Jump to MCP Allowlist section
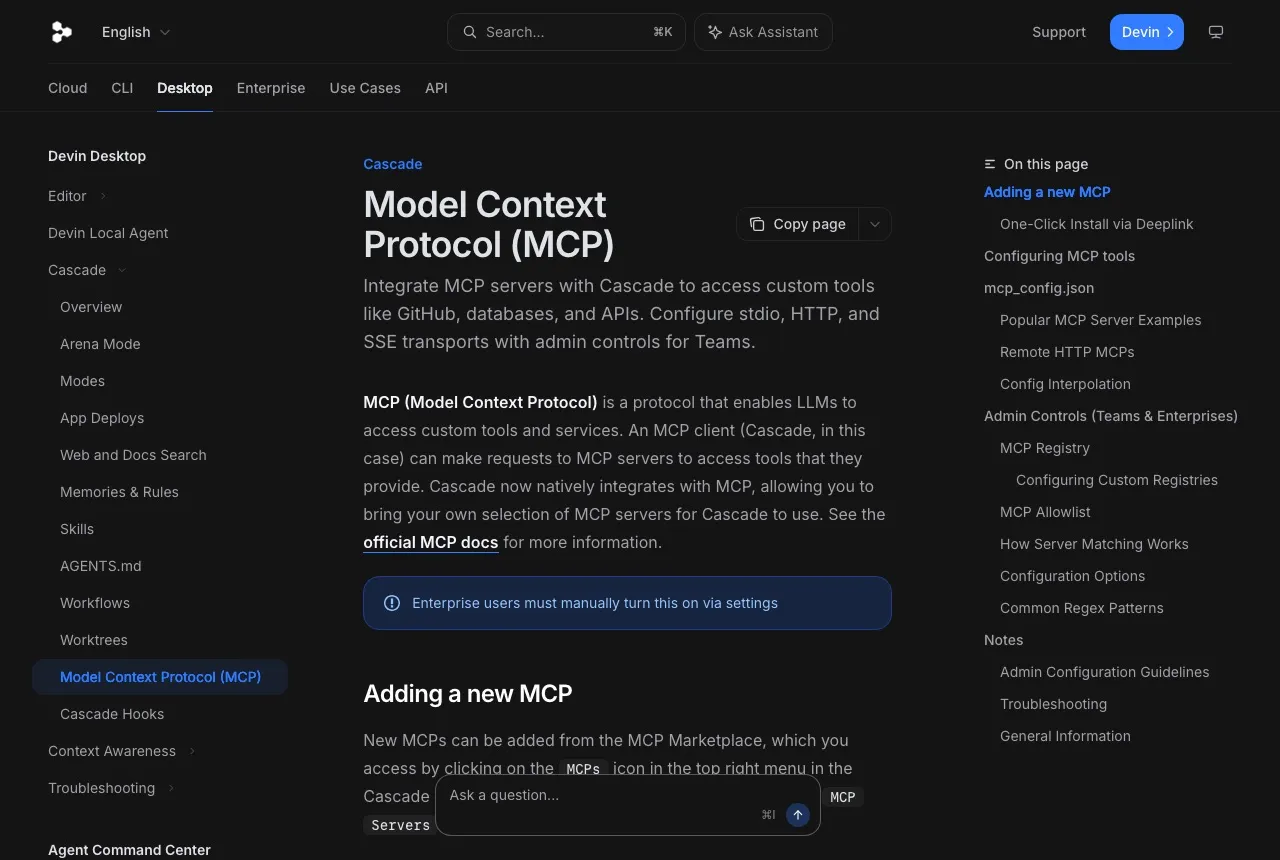 (x=1045, y=512)
